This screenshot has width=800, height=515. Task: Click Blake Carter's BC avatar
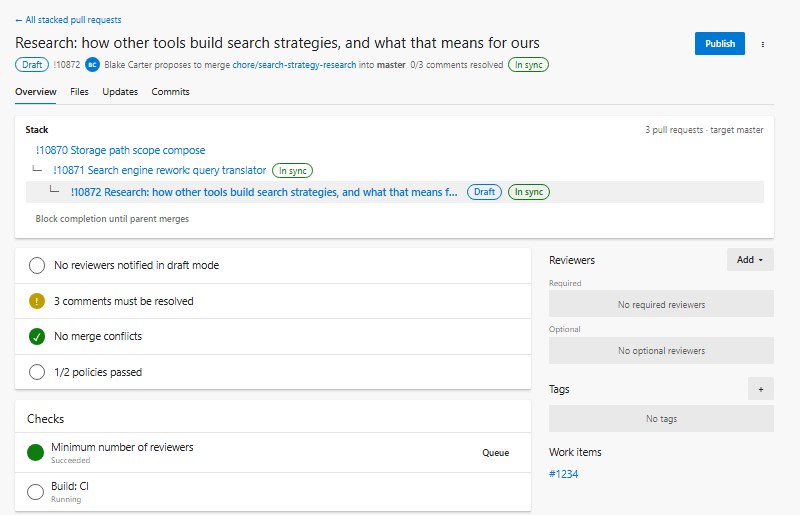[x=92, y=65]
